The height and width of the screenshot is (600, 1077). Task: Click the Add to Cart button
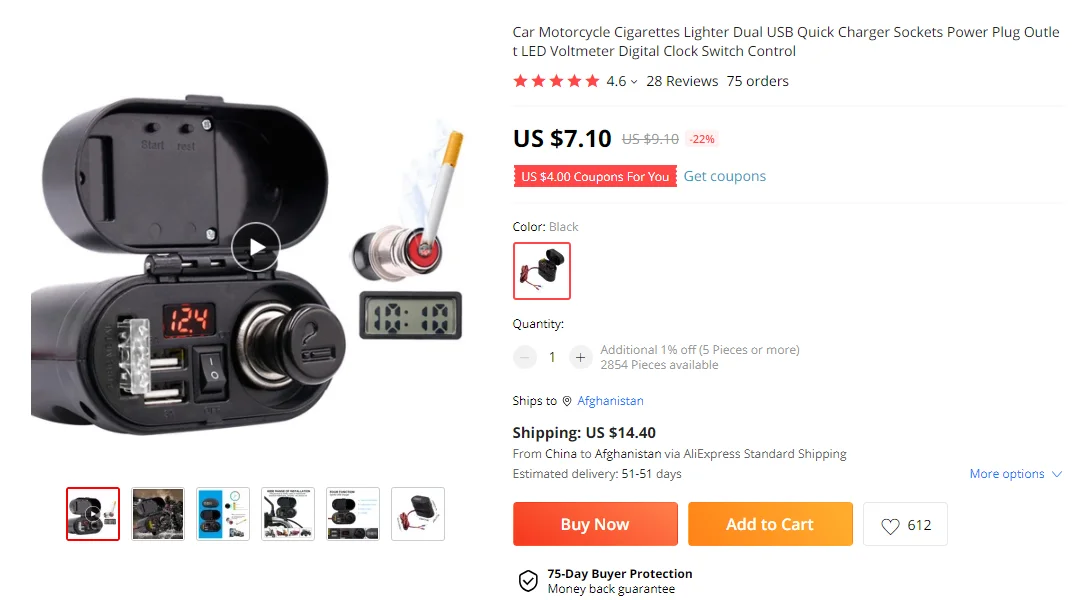coord(770,524)
